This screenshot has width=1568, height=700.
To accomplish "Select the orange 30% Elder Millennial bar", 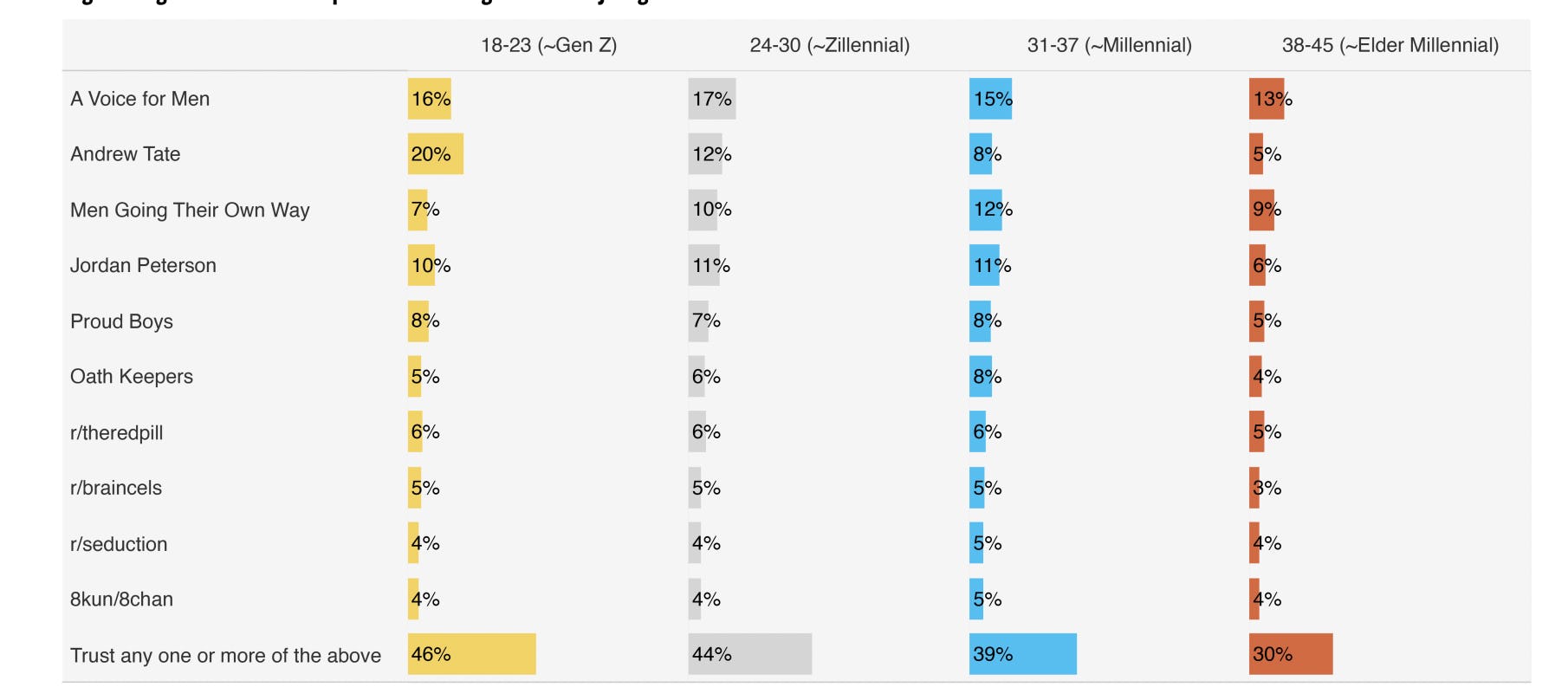I will [x=1291, y=654].
